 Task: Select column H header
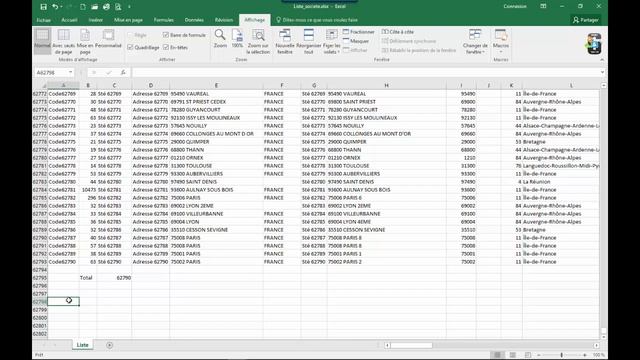point(387,85)
